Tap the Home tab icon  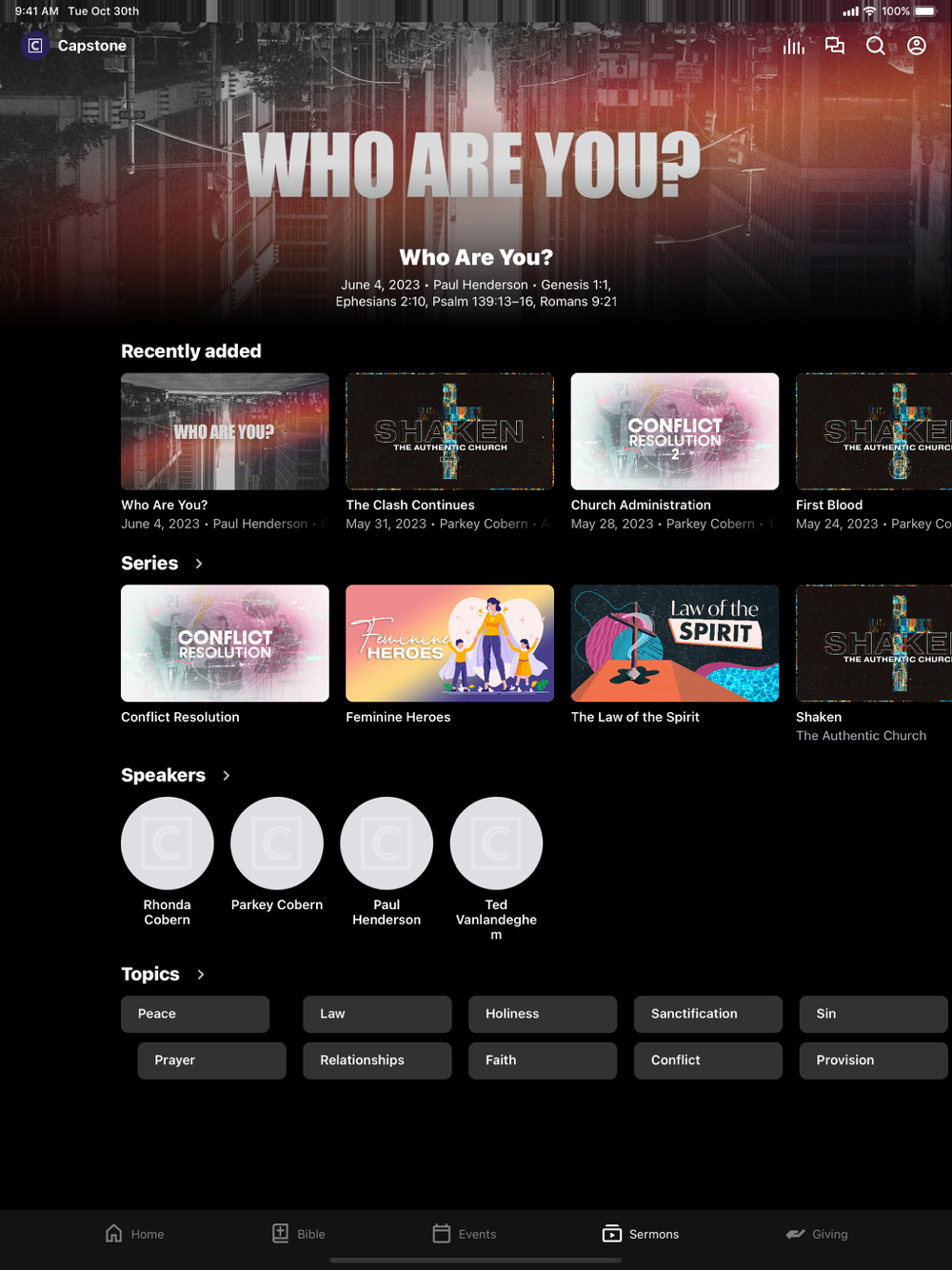click(x=114, y=1233)
